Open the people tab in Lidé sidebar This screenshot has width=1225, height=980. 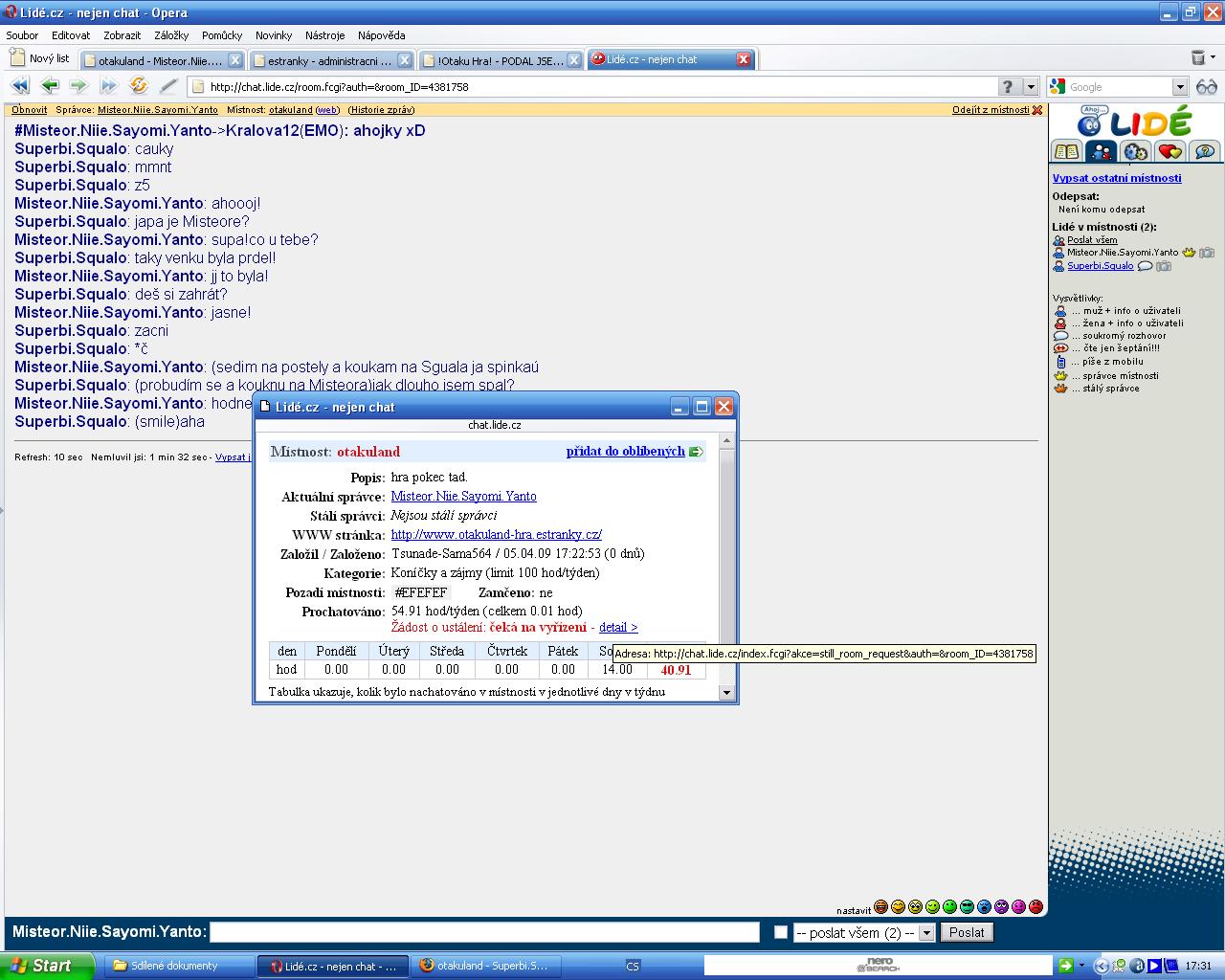click(1102, 151)
